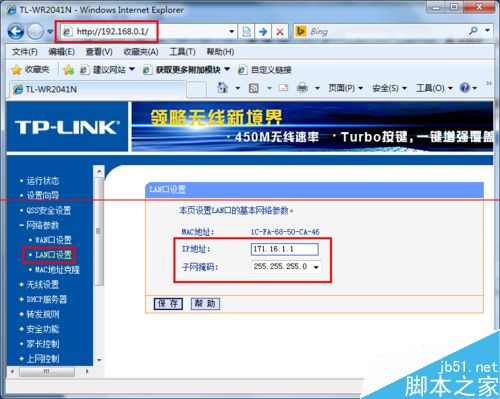
Task: Click the RSS feeds icon
Action: pos(254,88)
